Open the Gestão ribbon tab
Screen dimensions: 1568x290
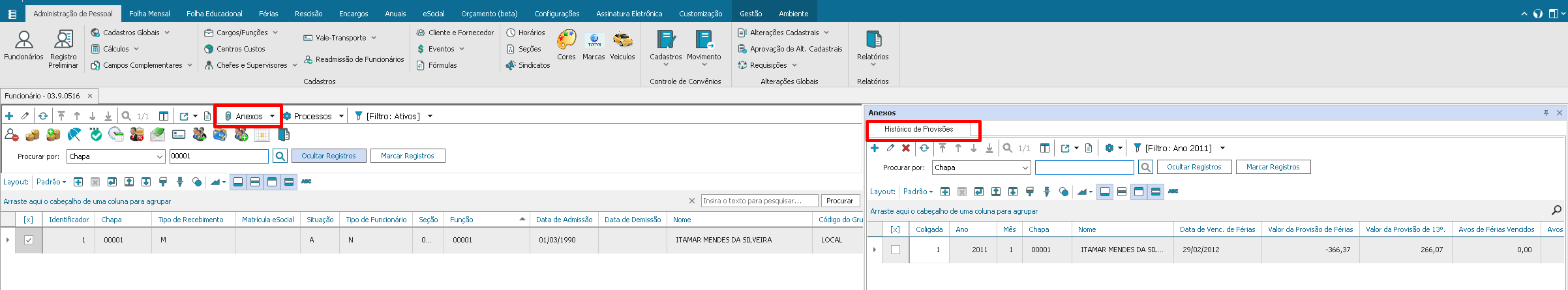tap(751, 13)
